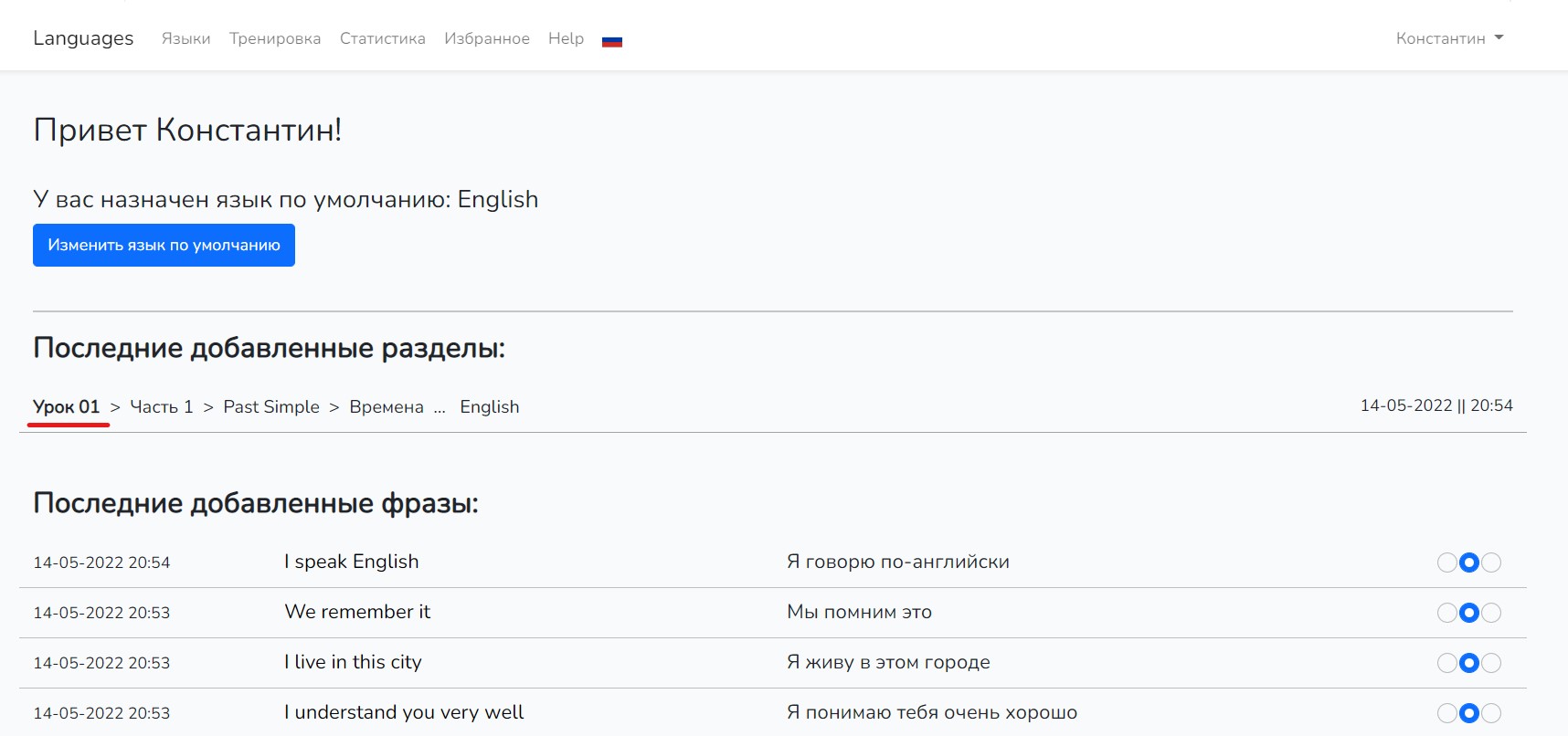Open the Избранное navigation item
Image resolution: width=1568 pixels, height=736 pixels.
click(486, 38)
